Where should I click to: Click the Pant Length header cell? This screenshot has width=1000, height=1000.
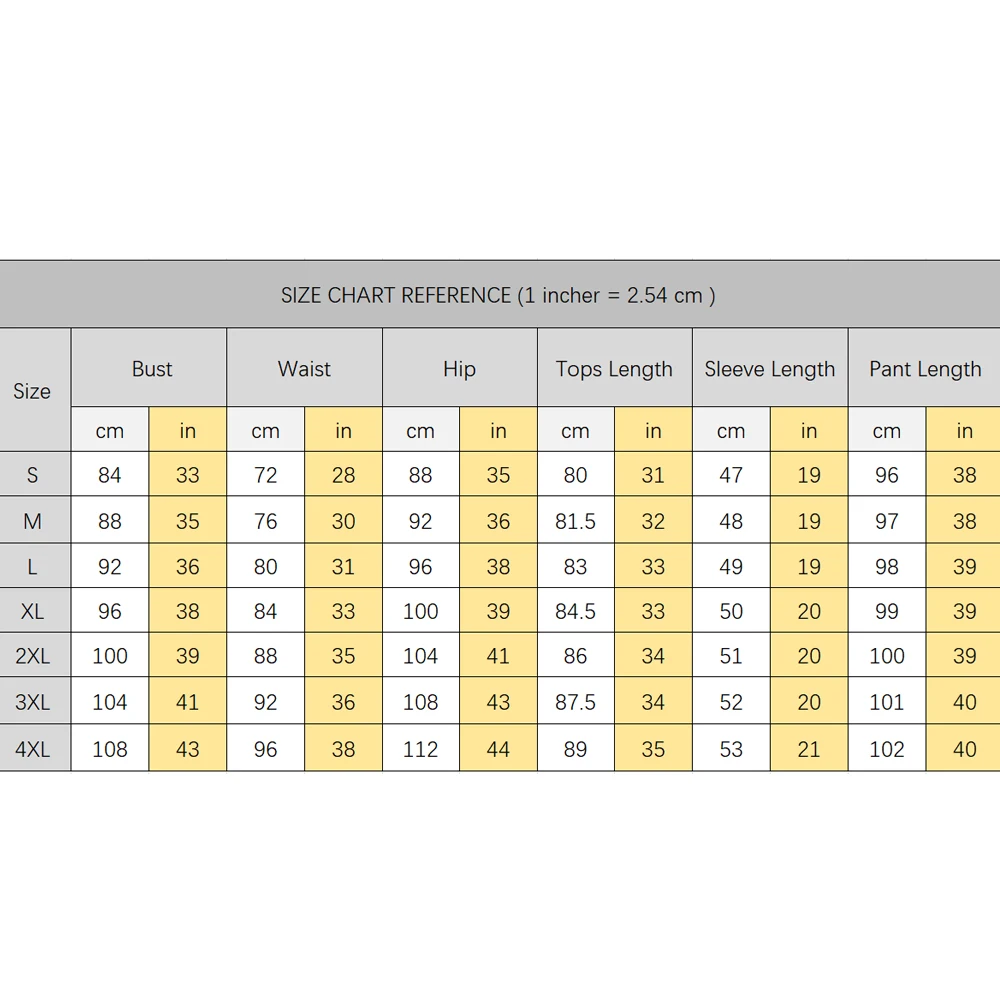(x=925, y=368)
